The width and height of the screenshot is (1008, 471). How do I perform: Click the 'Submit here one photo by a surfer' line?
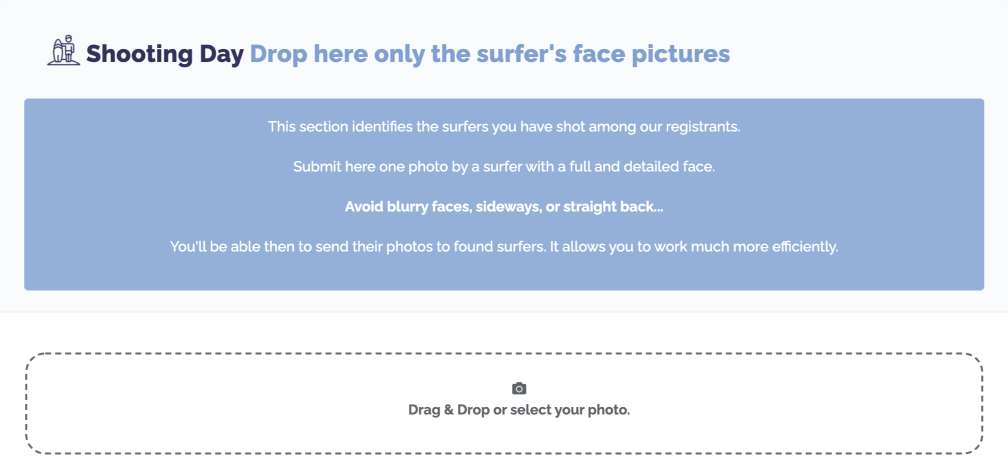[x=504, y=167]
